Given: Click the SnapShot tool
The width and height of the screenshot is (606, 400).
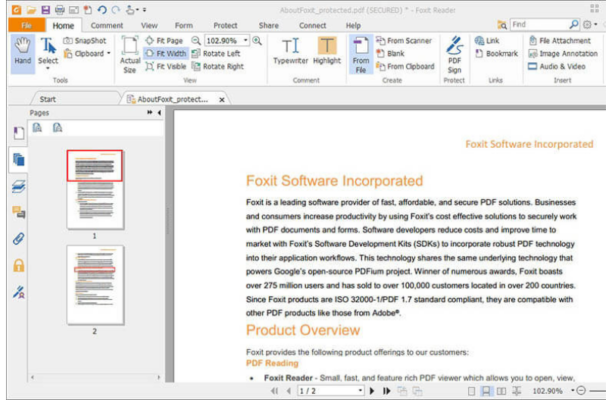Looking at the screenshot, I should (x=83, y=40).
